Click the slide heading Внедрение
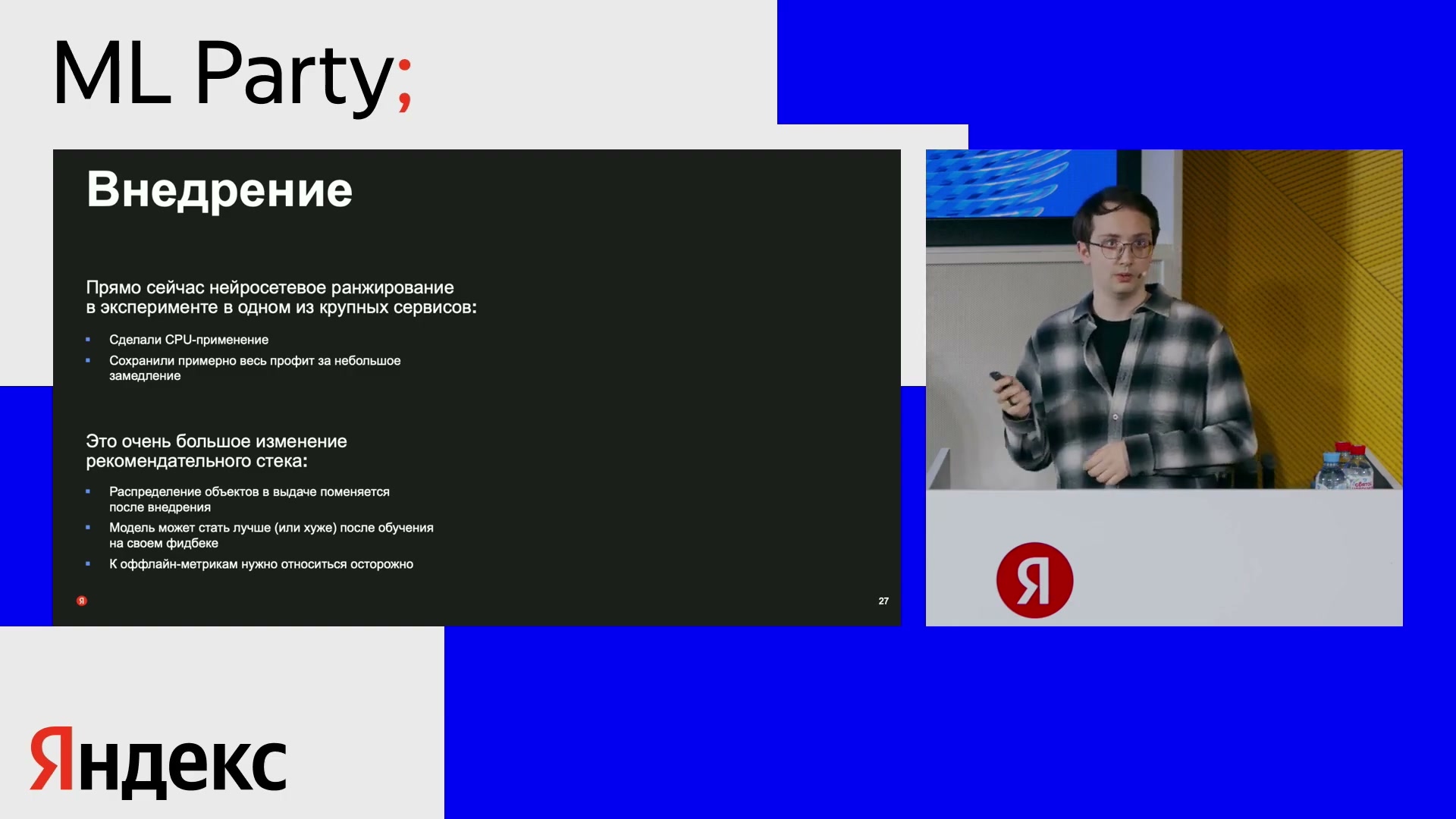This screenshot has height=819, width=1456. [219, 190]
